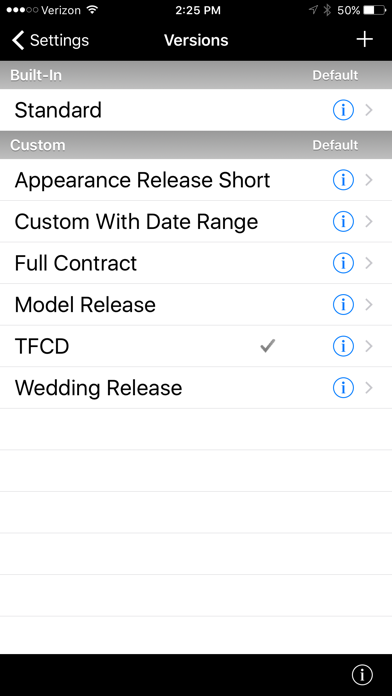Tap the Versions title in navigation bar

pyautogui.click(x=196, y=40)
